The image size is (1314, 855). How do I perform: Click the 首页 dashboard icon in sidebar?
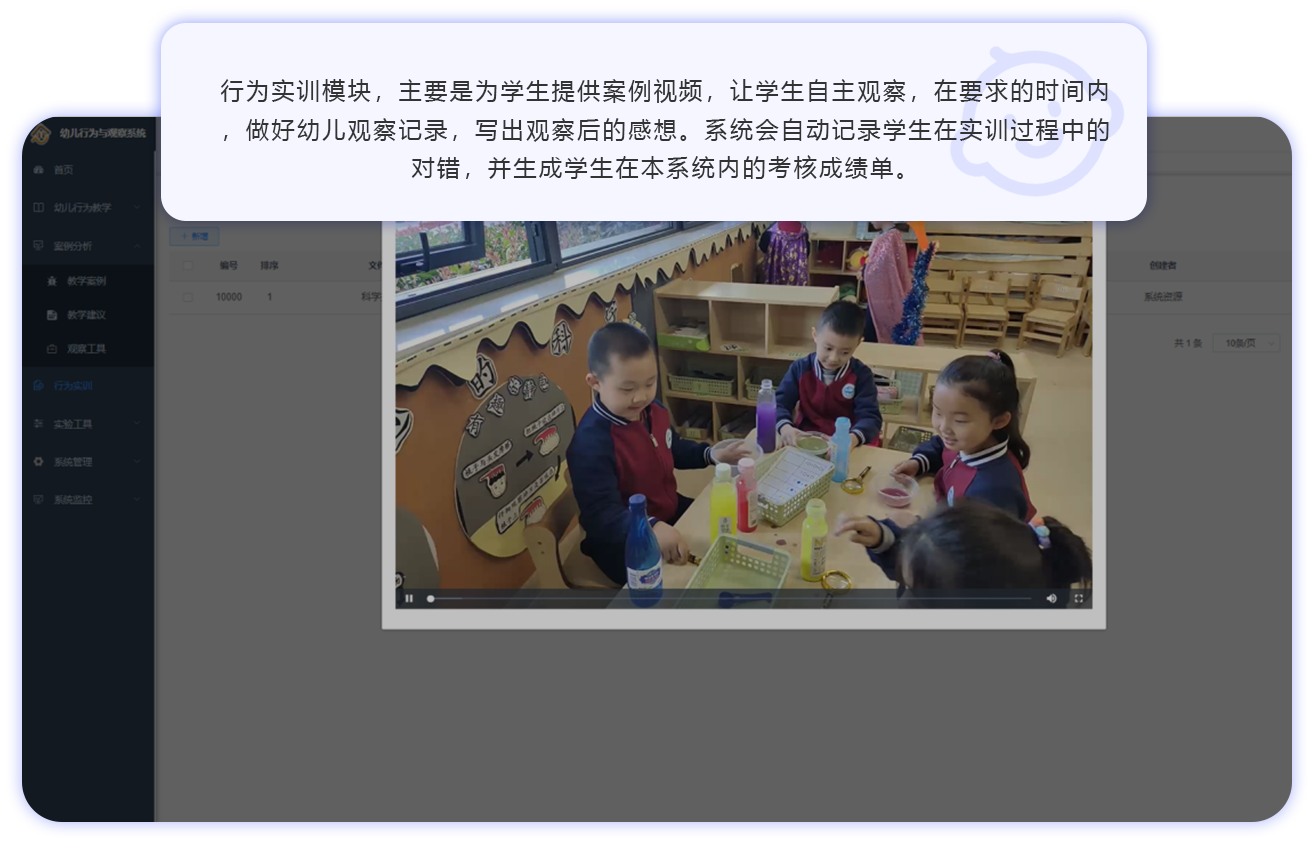39,170
